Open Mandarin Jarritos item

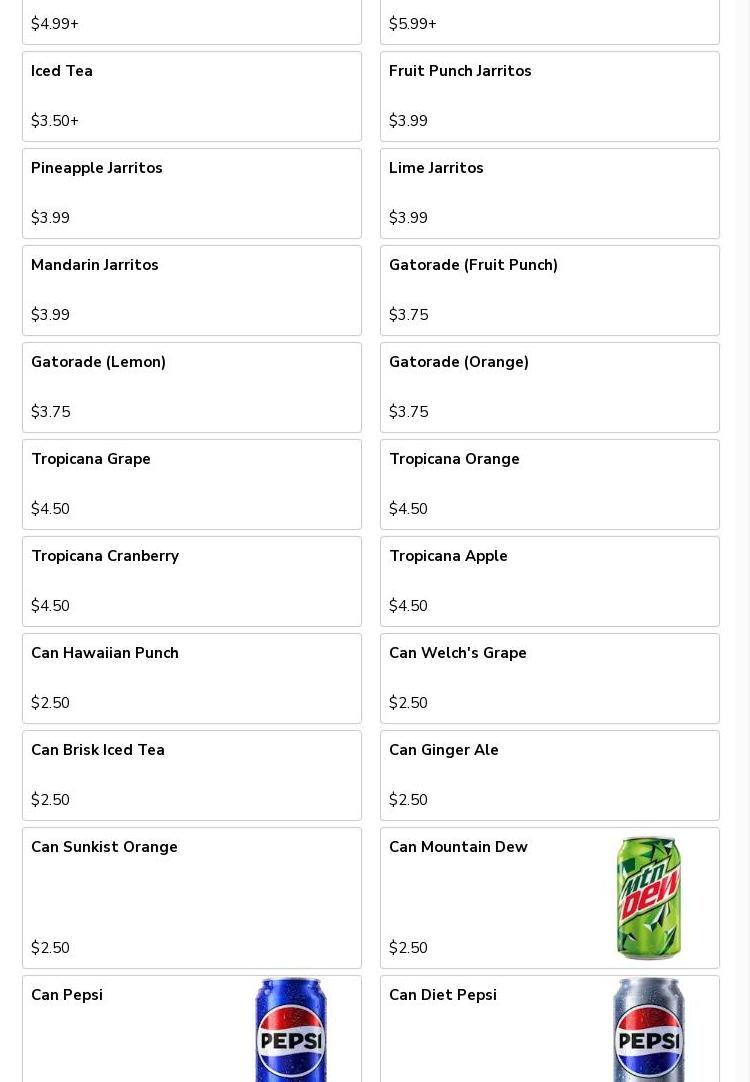tap(192, 290)
